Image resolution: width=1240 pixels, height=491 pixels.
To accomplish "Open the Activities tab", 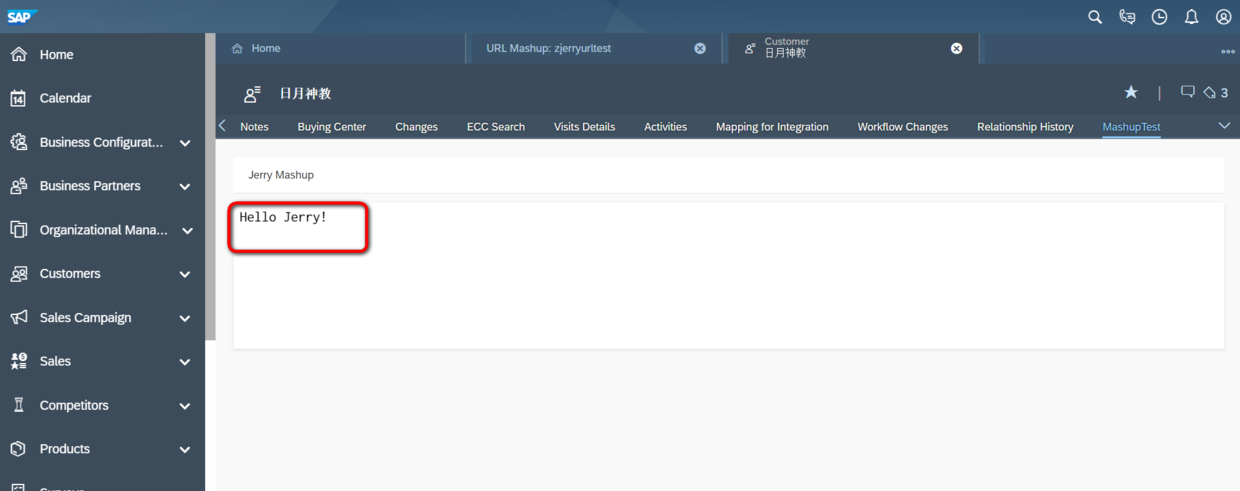I will 665,127.
